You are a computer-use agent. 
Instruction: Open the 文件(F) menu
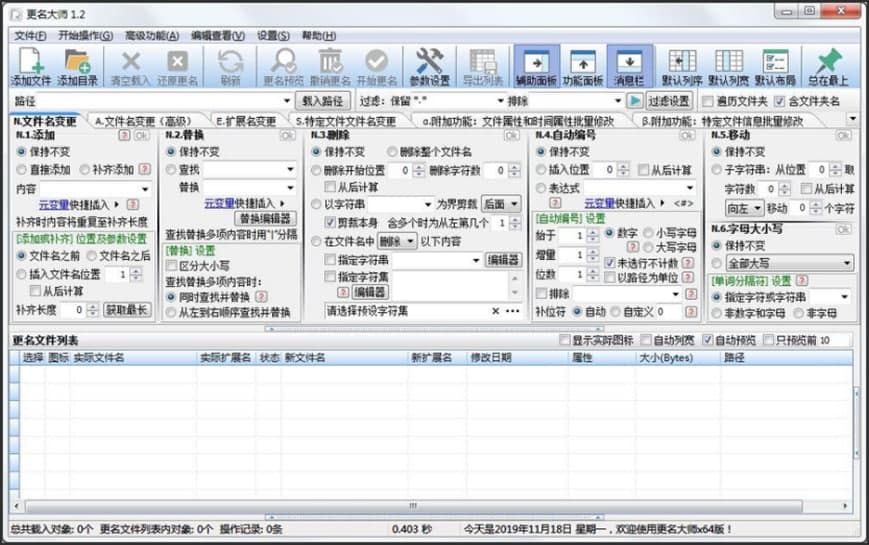pyautogui.click(x=30, y=36)
